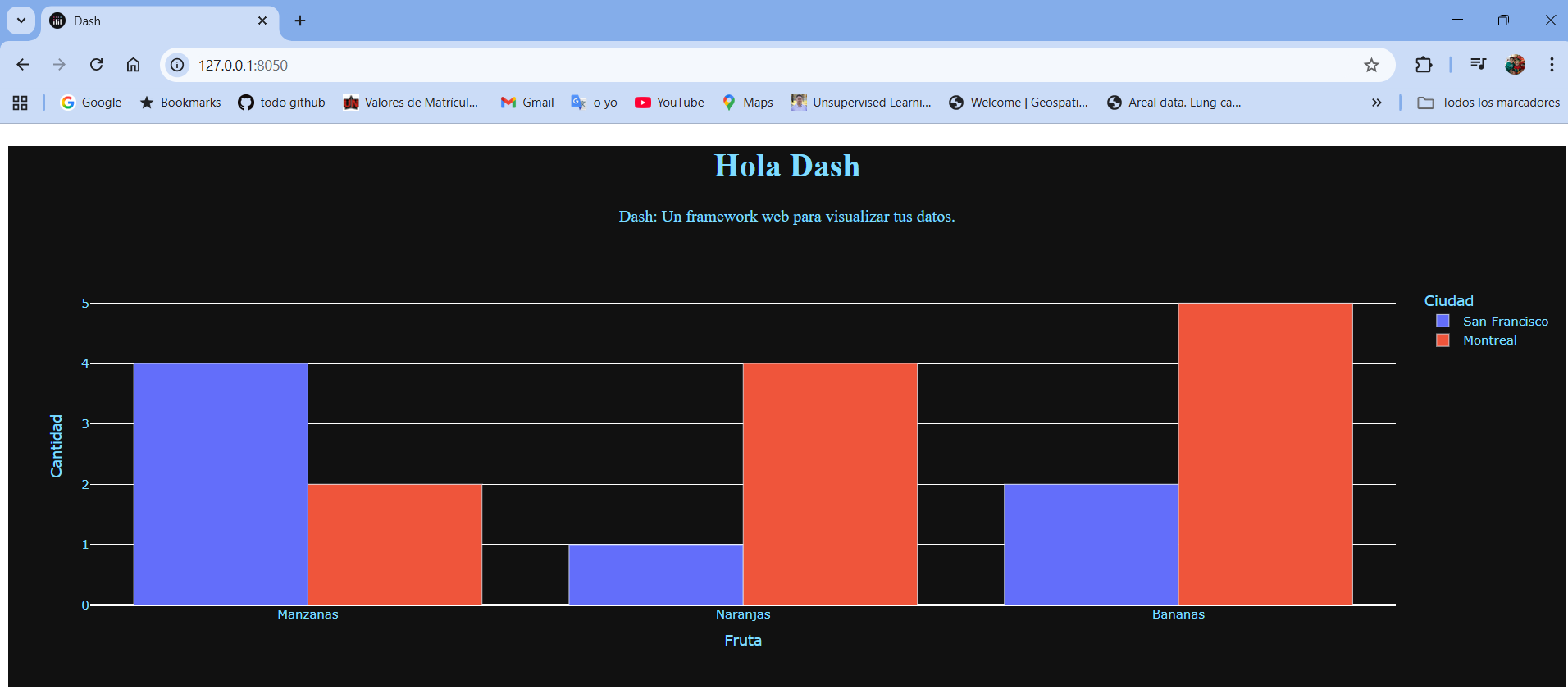Viewport: 1568px width, 699px height.
Task: Open the Chrome profile avatar
Action: point(1515,65)
